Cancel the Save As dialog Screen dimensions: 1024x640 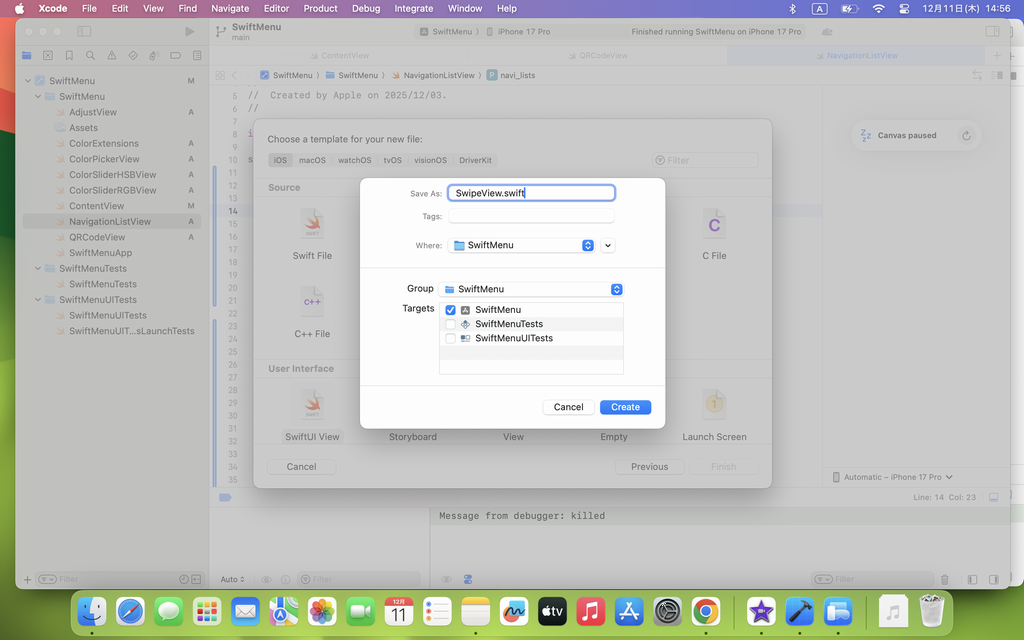(568, 407)
